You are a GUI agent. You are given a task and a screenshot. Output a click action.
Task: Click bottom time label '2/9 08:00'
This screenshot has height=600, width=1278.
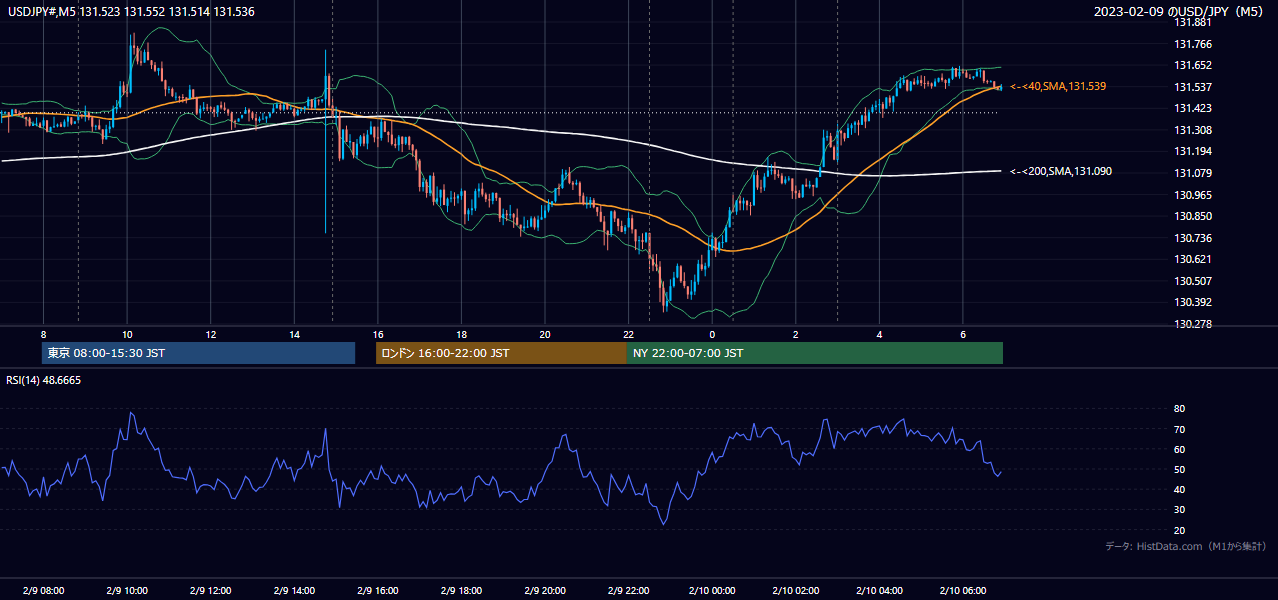click(43, 590)
